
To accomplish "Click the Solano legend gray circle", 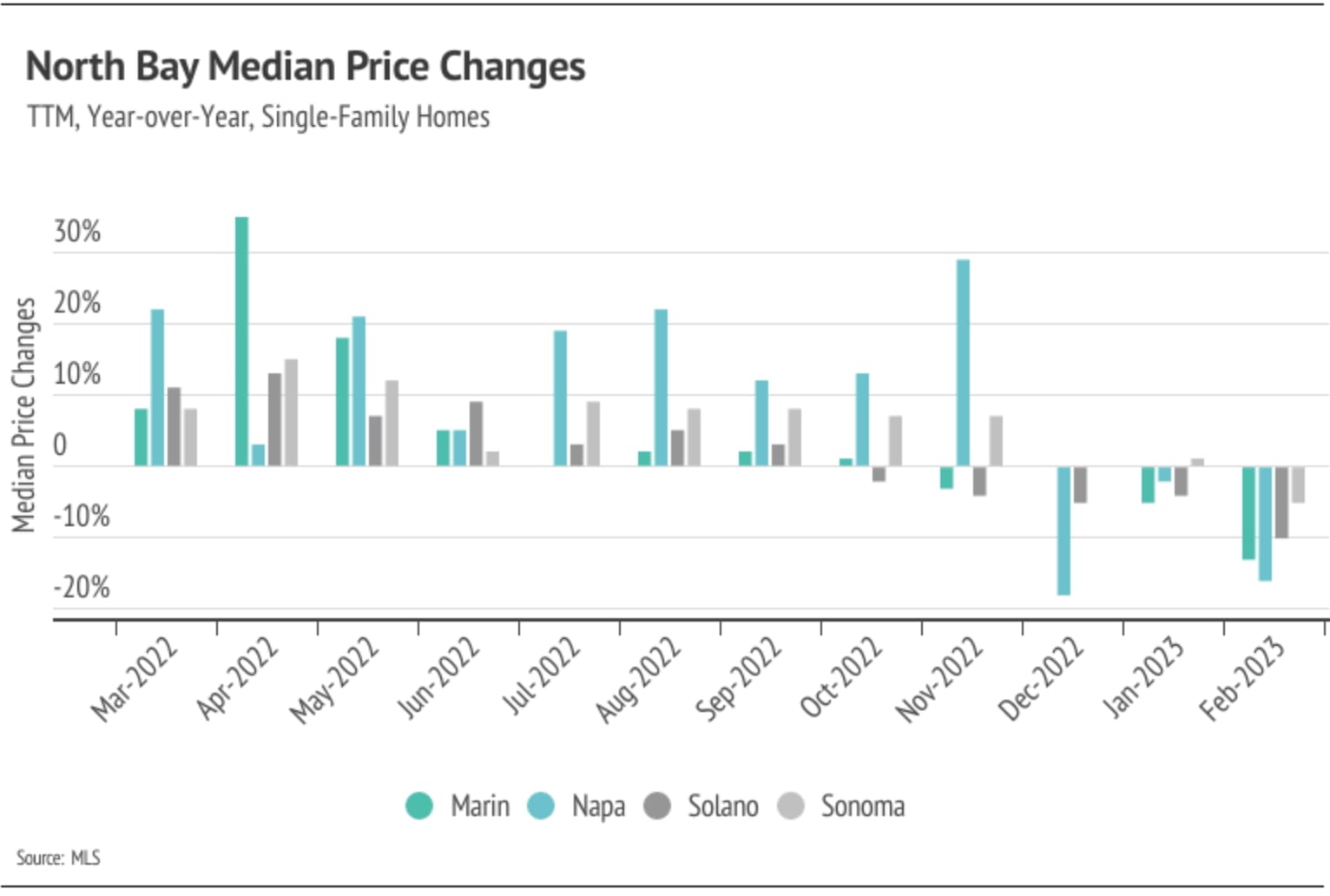I will tap(657, 806).
